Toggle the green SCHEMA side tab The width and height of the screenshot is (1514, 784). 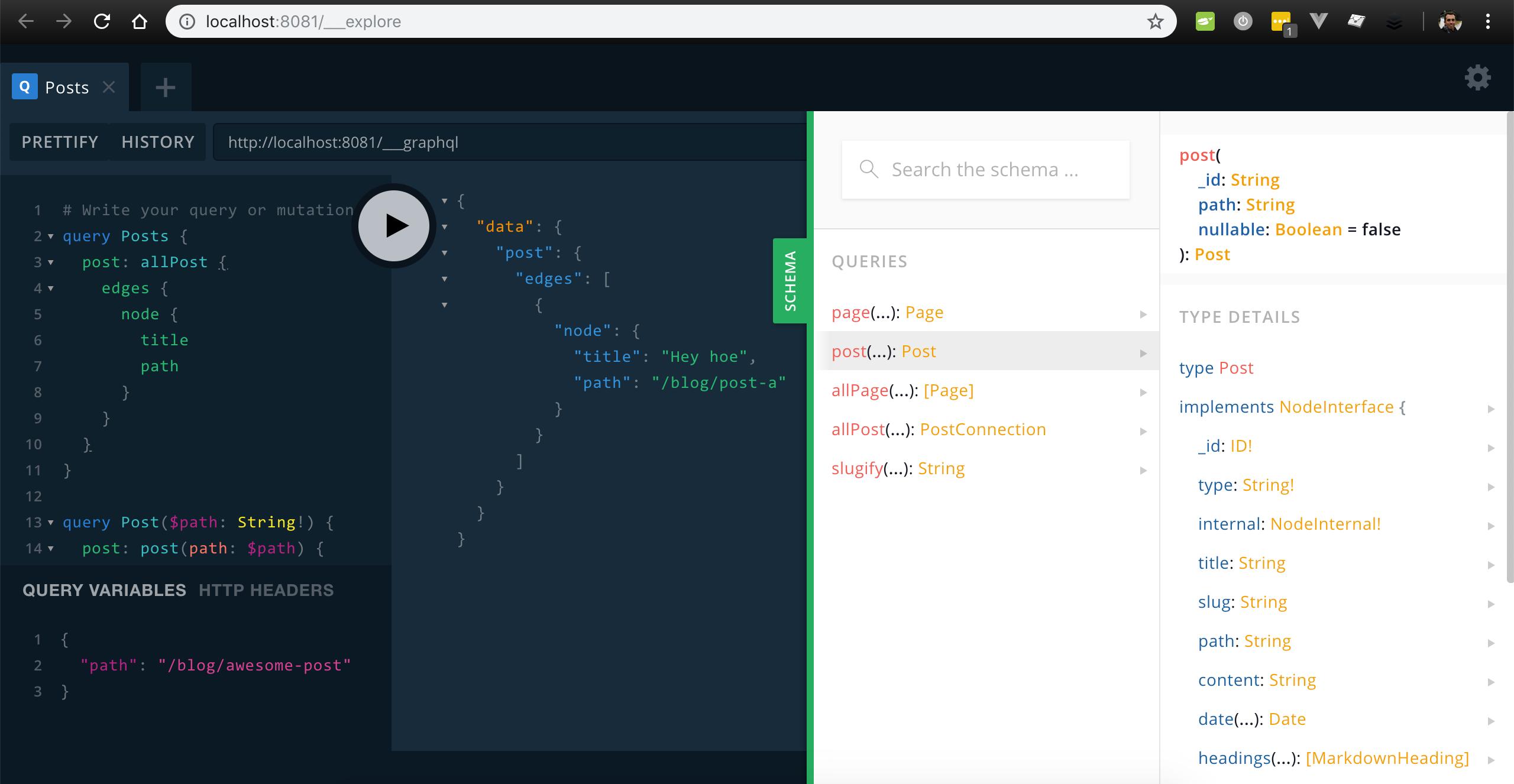(790, 281)
